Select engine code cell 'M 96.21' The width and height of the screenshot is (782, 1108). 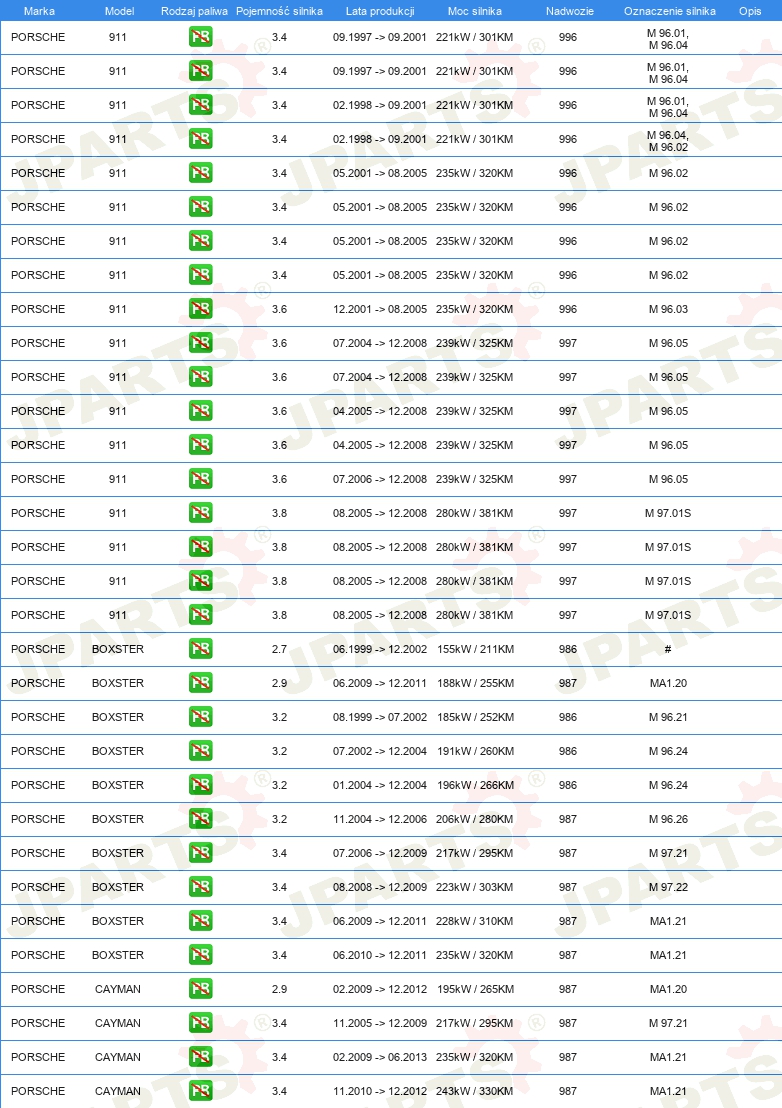[x=668, y=717]
